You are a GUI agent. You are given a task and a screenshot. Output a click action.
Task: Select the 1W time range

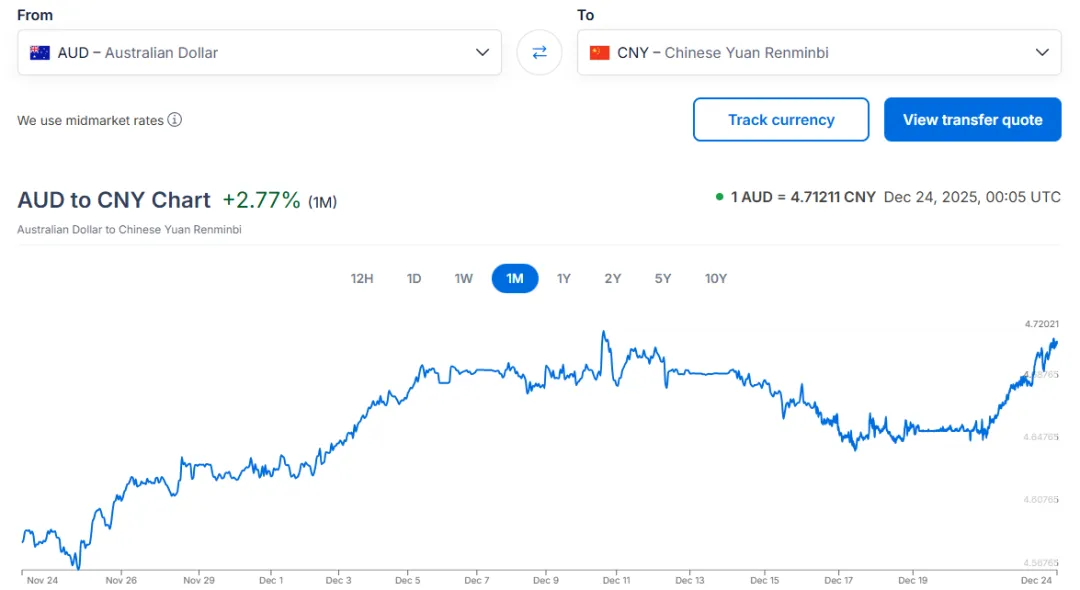coord(464,278)
